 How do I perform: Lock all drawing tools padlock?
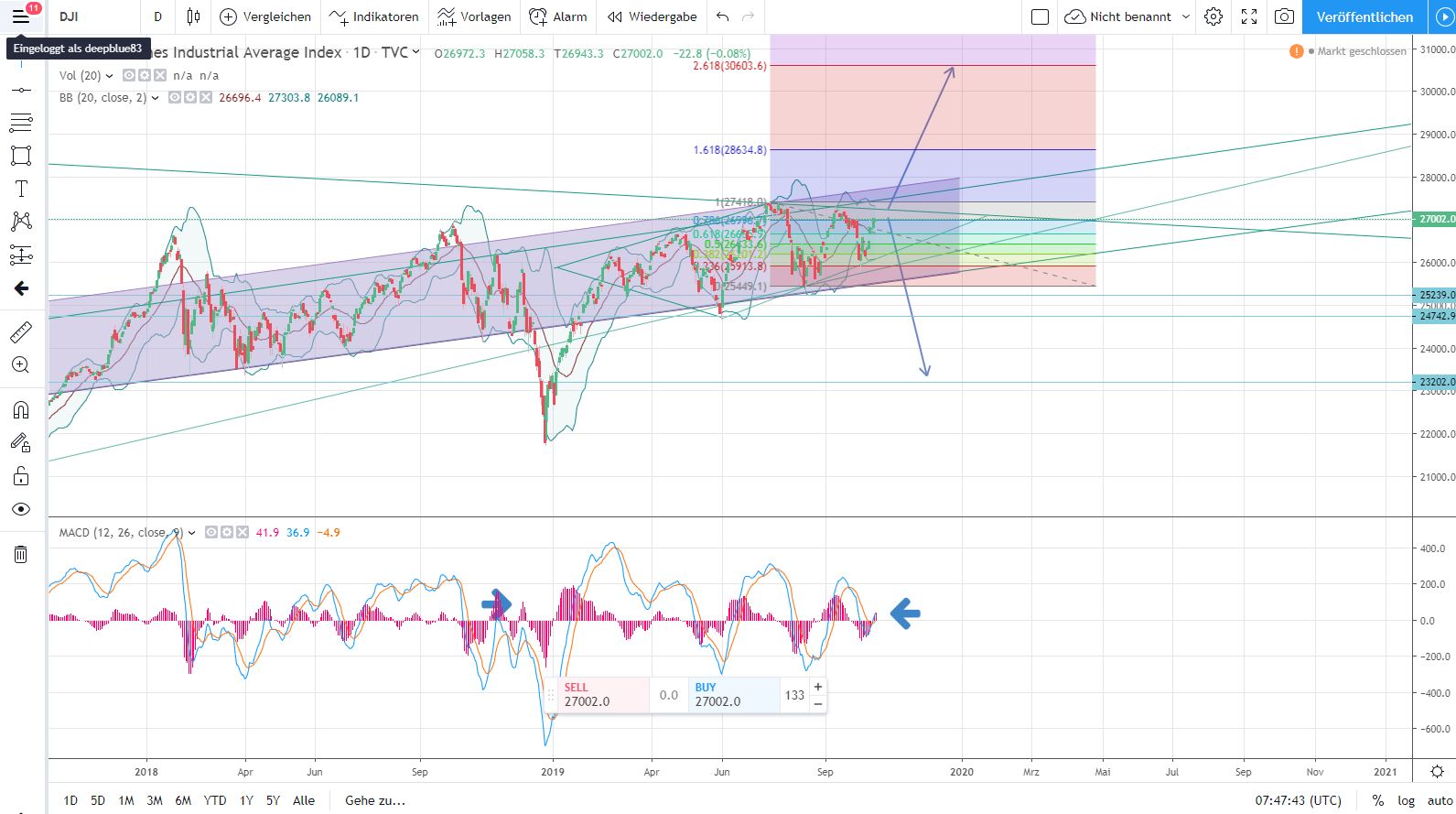pos(20,476)
